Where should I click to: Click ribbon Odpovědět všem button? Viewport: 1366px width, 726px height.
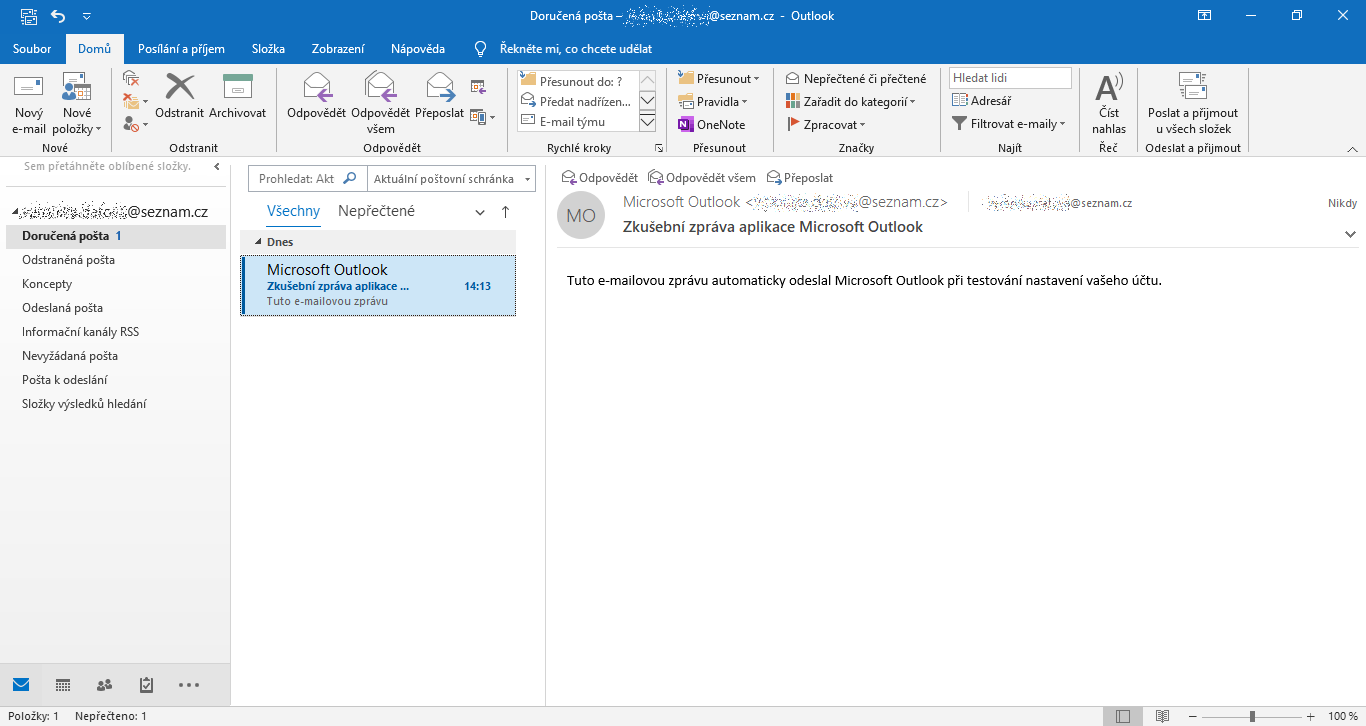click(380, 104)
